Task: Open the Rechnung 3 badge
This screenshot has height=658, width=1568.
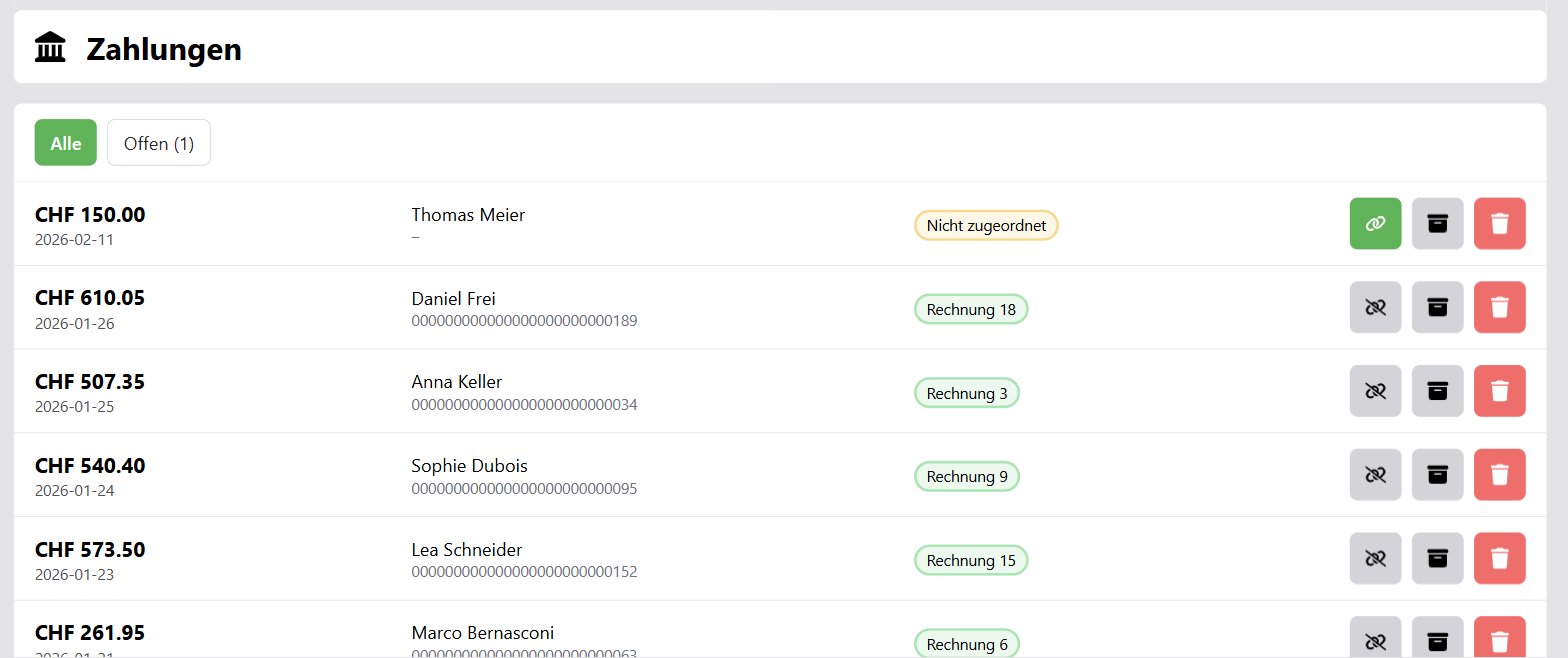Action: (x=967, y=393)
